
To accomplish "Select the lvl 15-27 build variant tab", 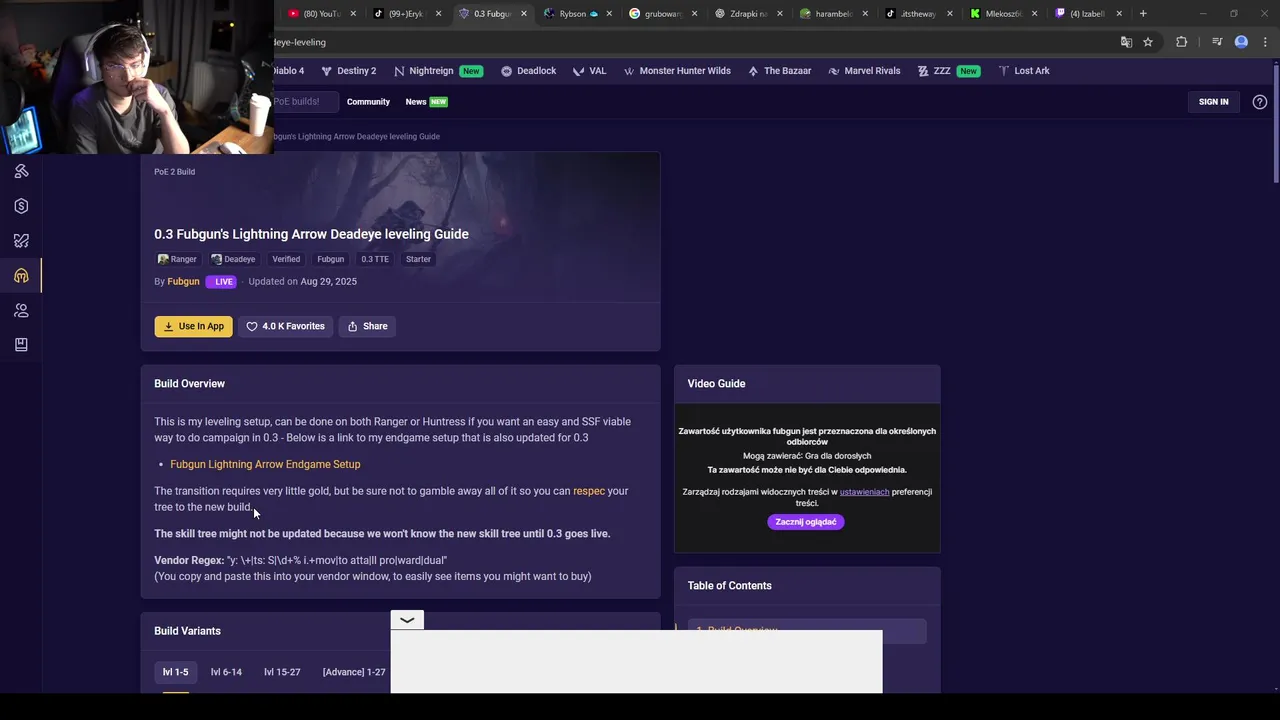I will click(282, 672).
